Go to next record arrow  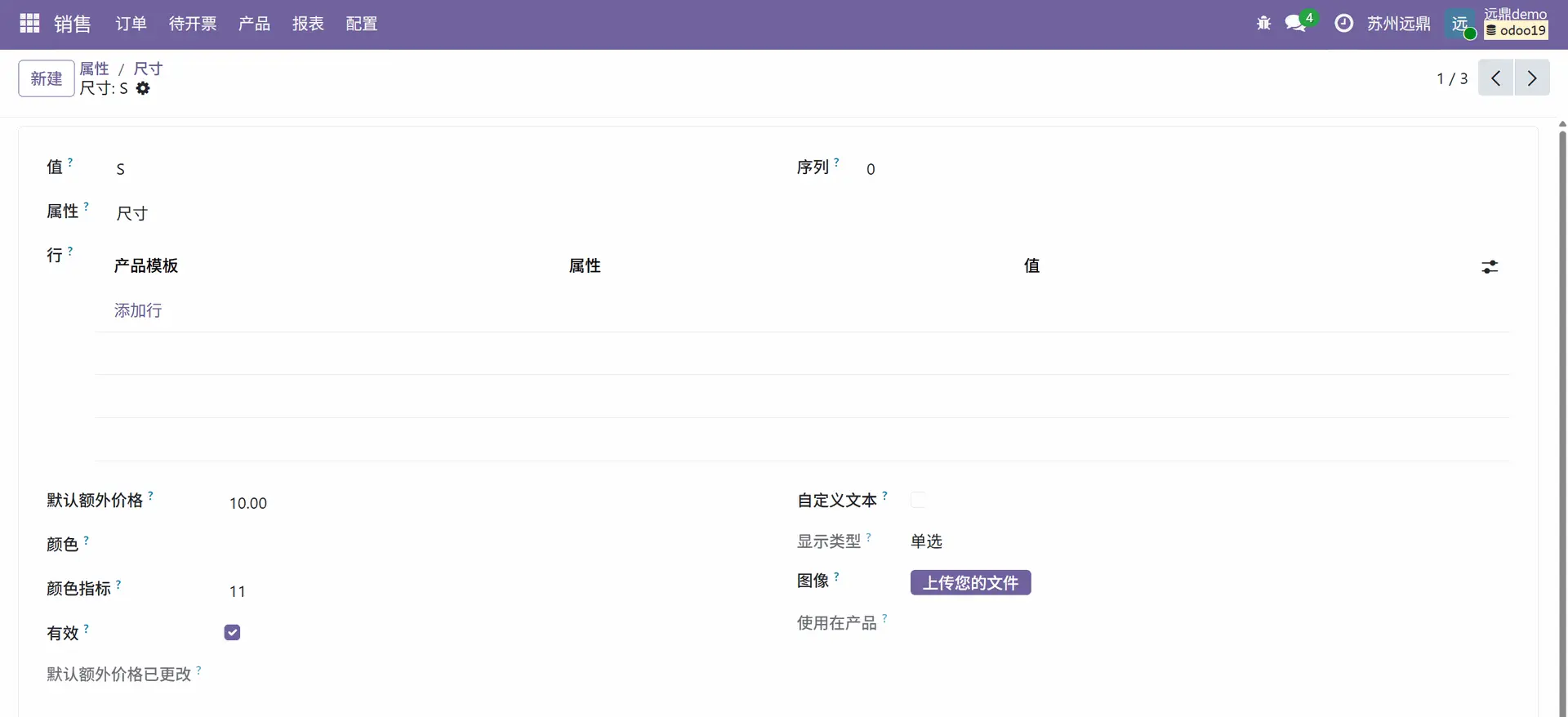tap(1532, 78)
